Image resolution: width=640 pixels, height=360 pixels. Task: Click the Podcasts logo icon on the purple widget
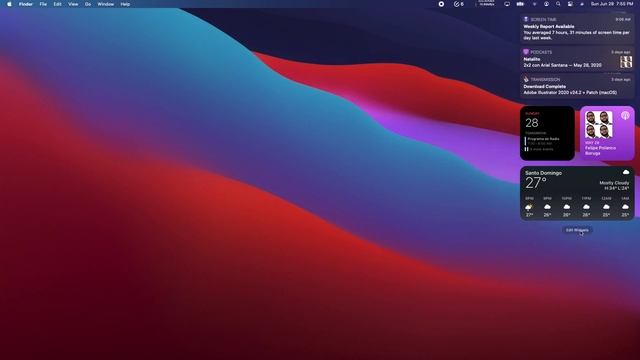tap(625, 116)
